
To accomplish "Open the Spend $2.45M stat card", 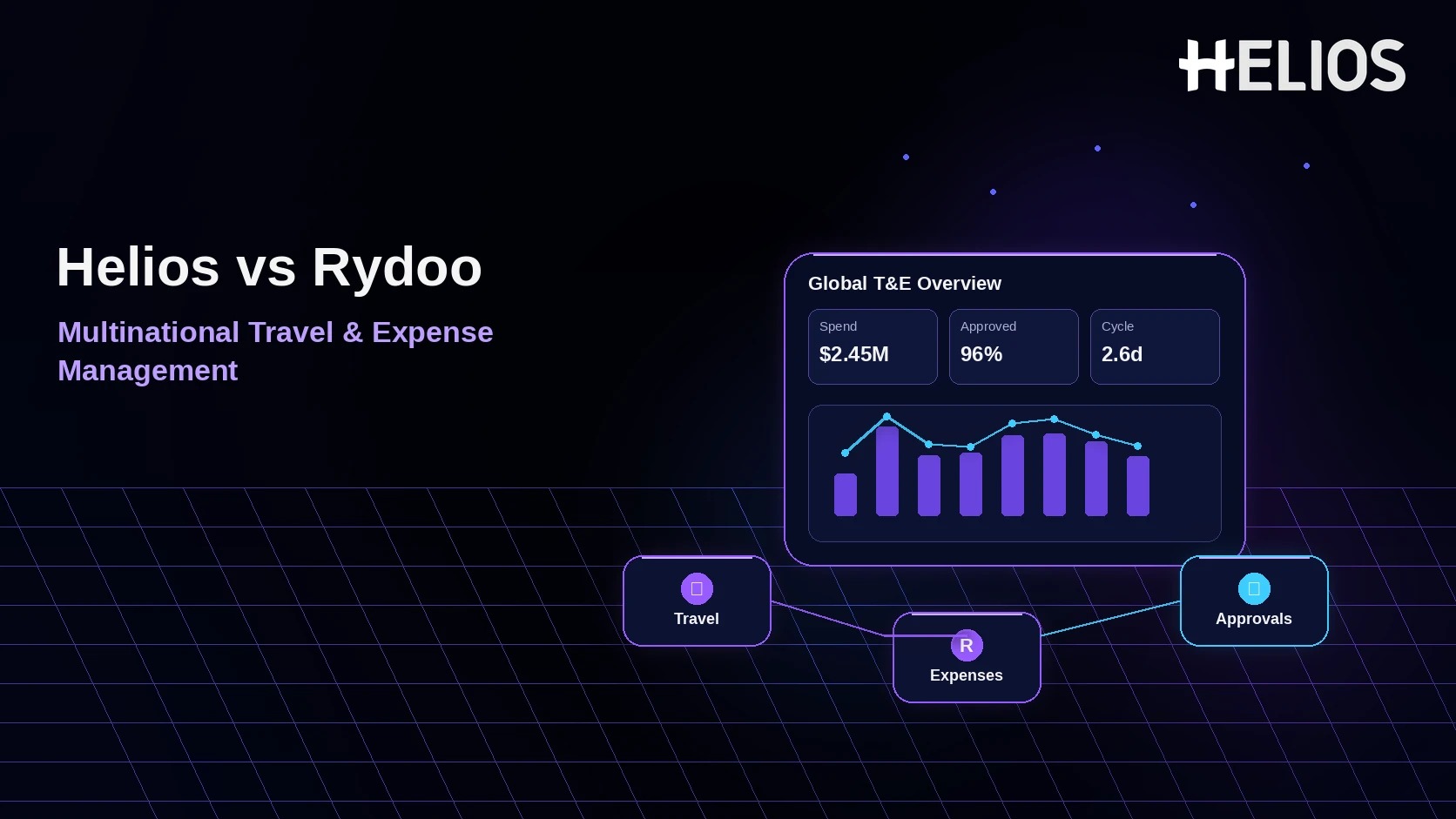I will pos(873,346).
